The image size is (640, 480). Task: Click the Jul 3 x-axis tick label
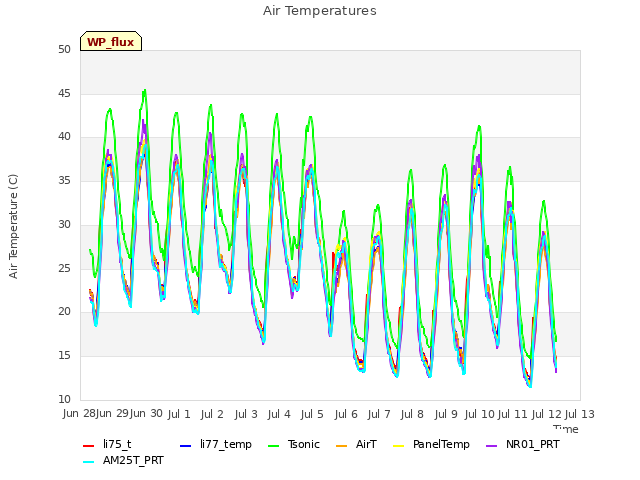tap(246, 414)
